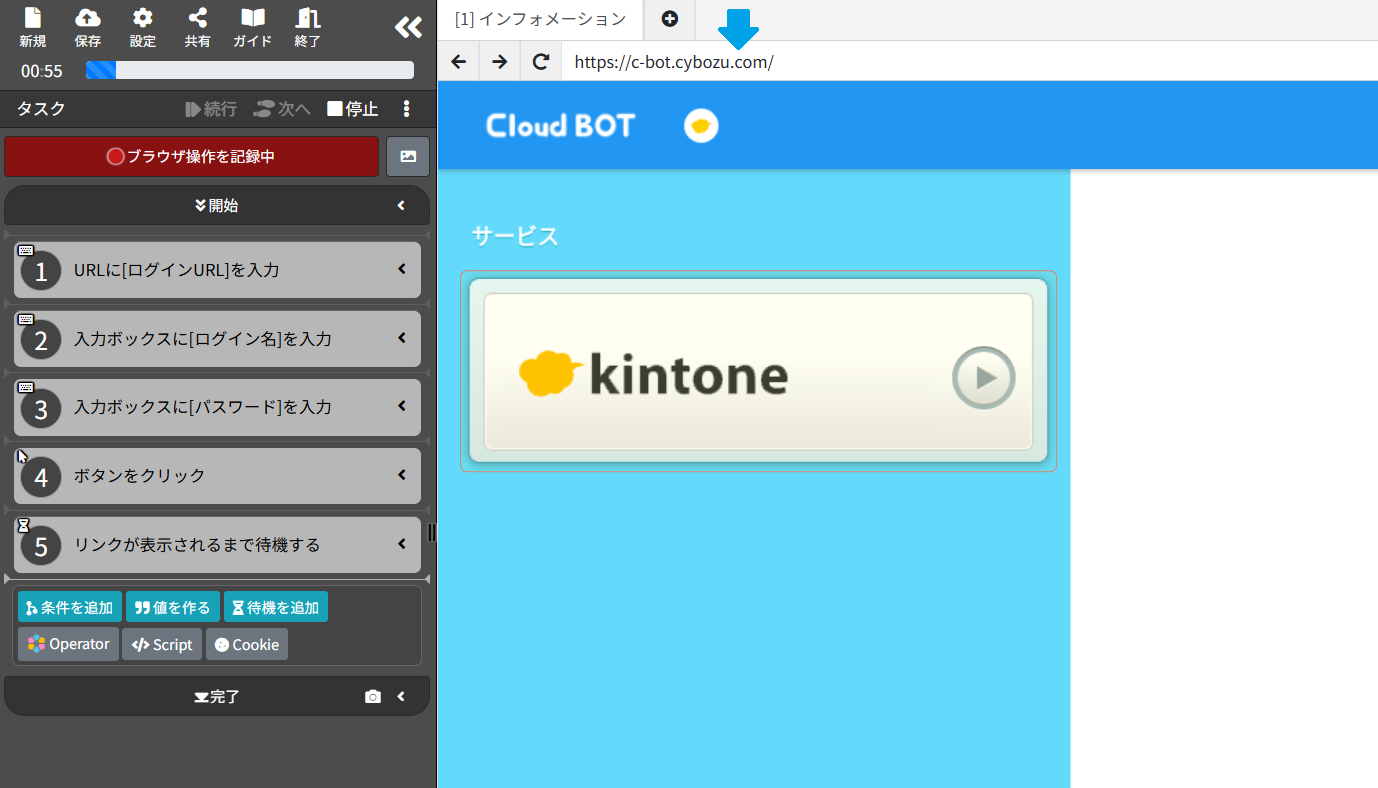Click the kintone play arrow button
The height and width of the screenshot is (788, 1378).
click(x=983, y=377)
